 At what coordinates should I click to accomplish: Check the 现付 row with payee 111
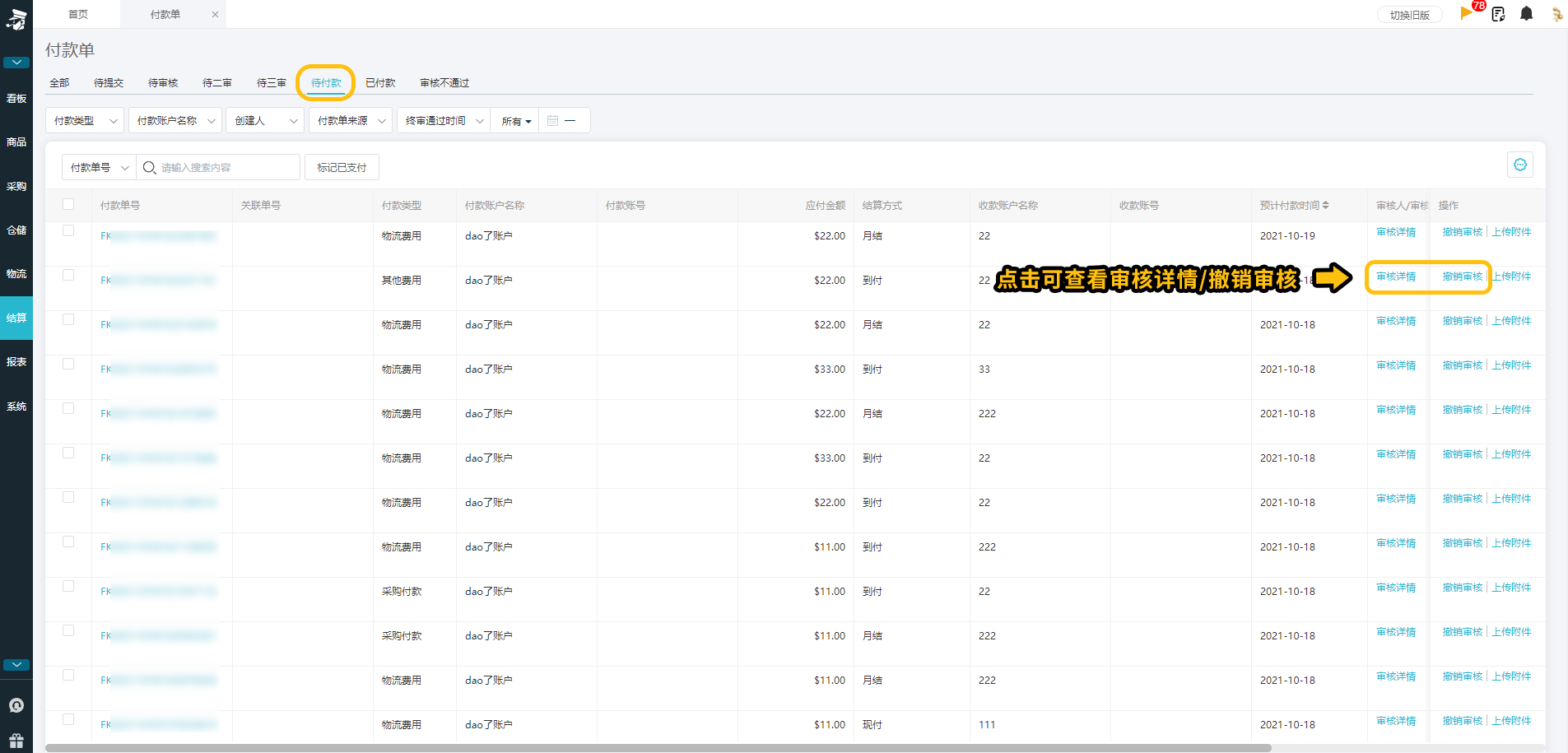68,719
